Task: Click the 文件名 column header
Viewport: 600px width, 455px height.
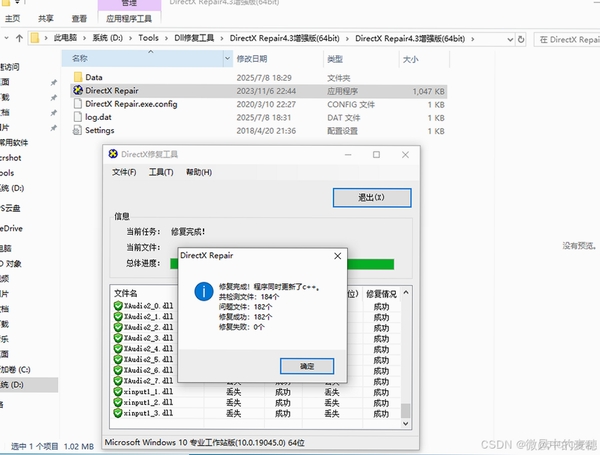Action: [x=126, y=293]
